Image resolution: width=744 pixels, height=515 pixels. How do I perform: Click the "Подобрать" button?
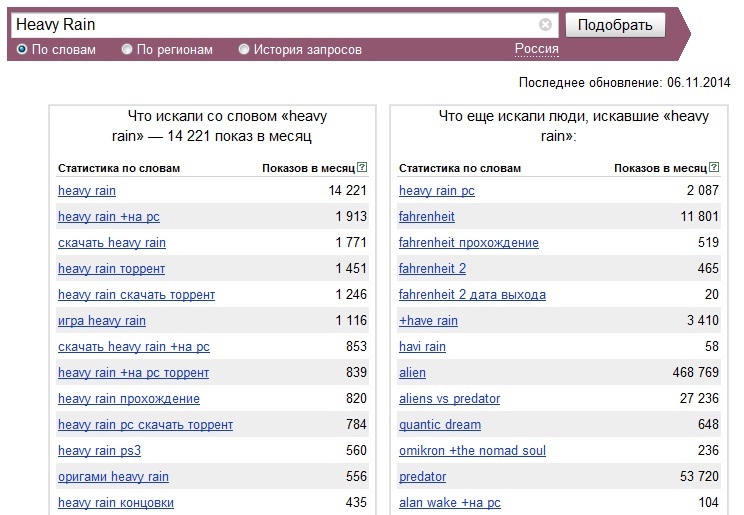coord(615,25)
